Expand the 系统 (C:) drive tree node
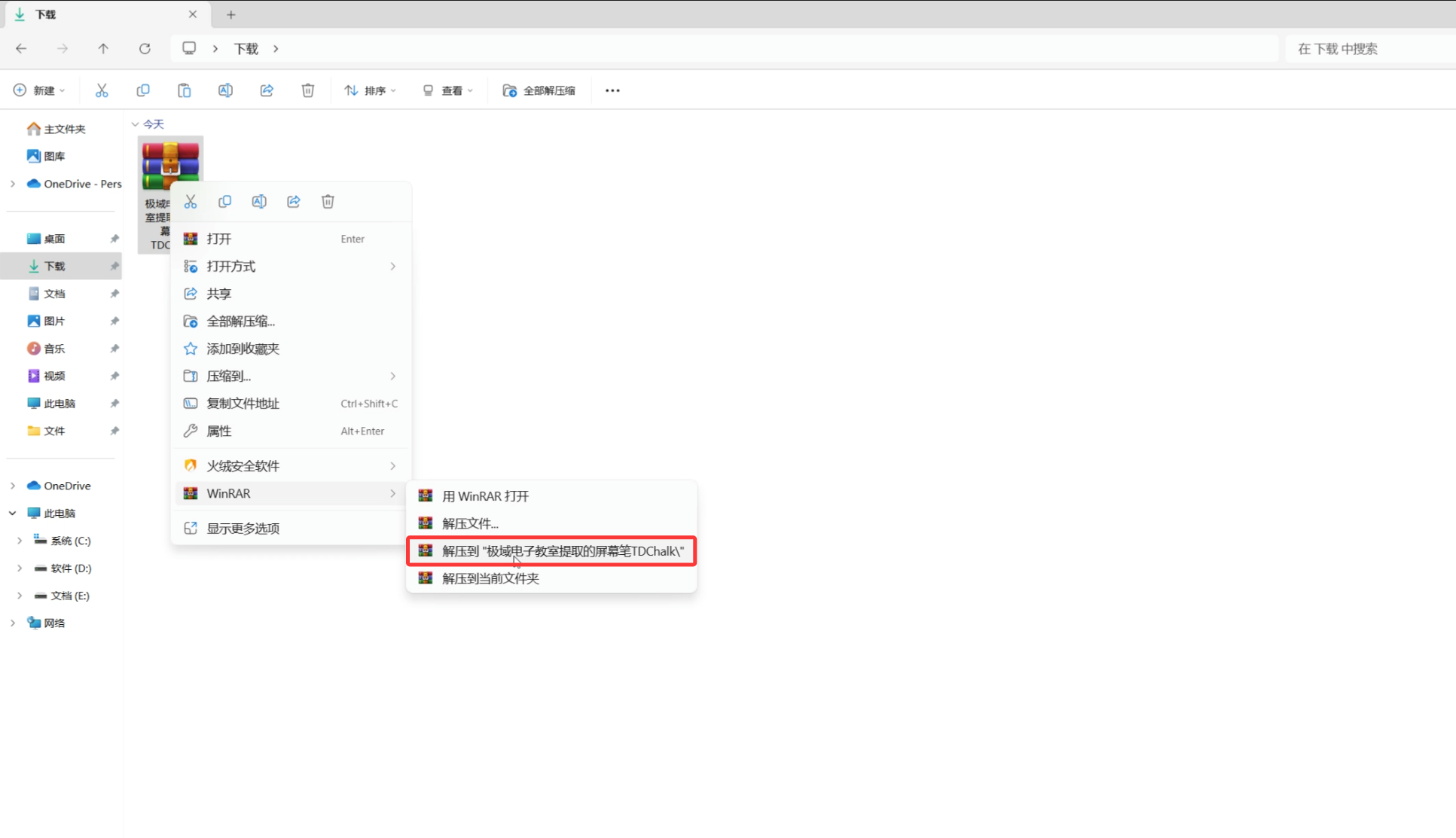Viewport: 1456px width, 838px height. tap(20, 541)
